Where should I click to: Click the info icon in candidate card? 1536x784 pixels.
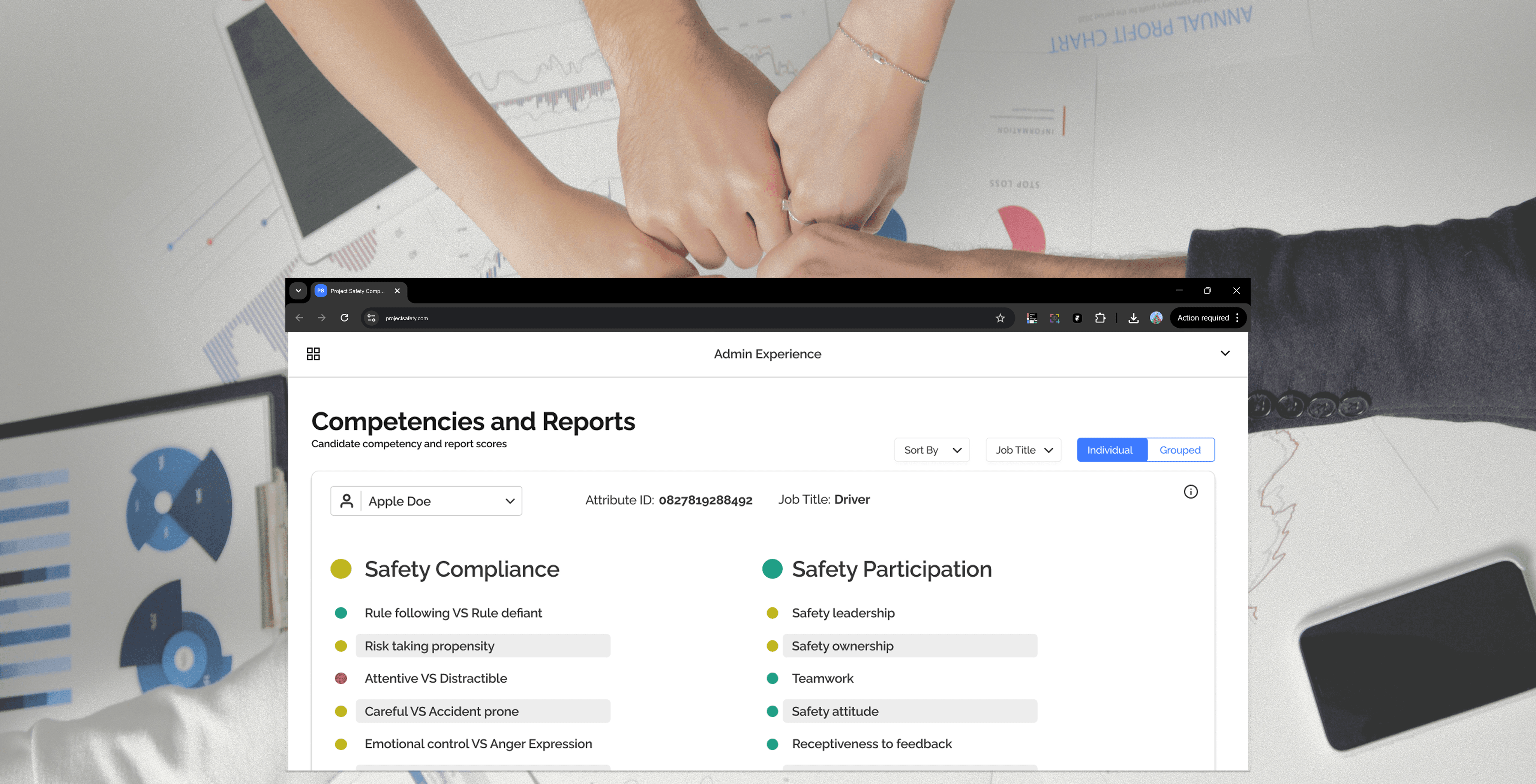tap(1190, 492)
